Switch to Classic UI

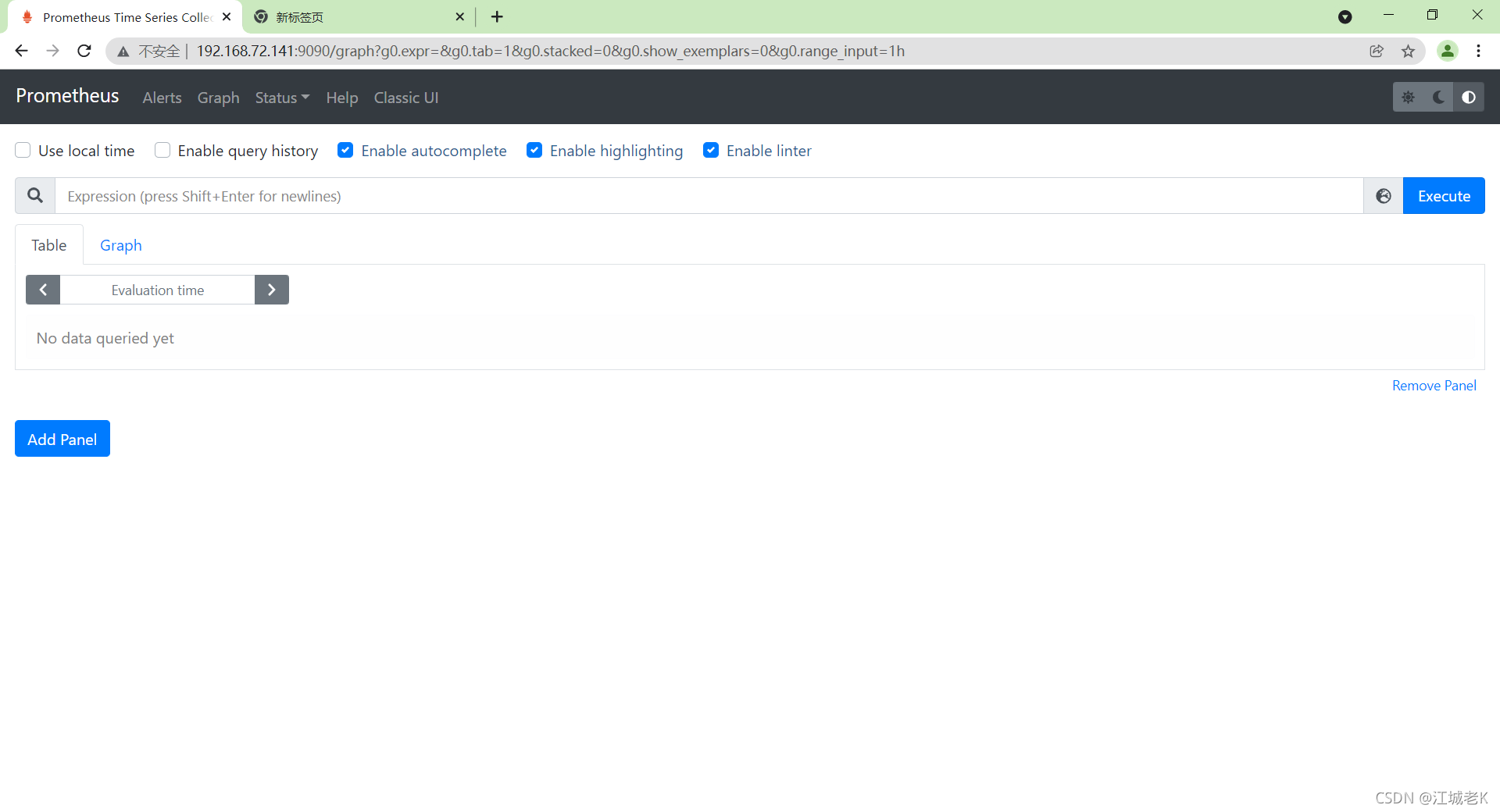tap(406, 98)
